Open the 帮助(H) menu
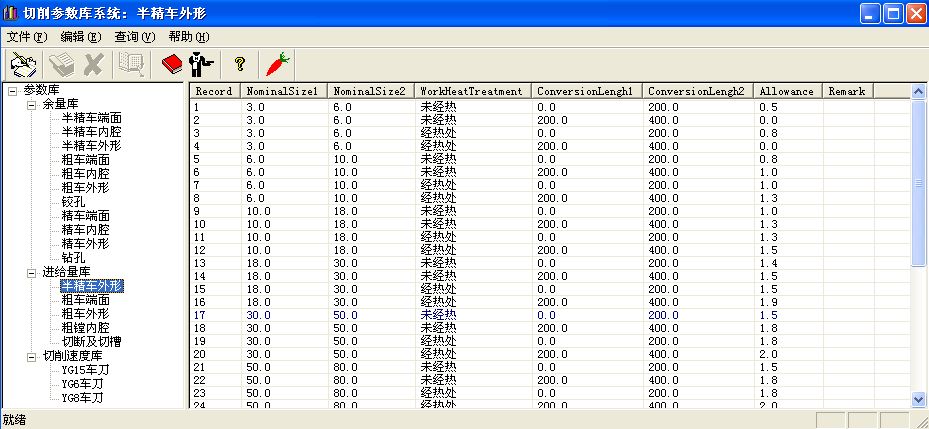The height and width of the screenshot is (429, 929). click(x=189, y=36)
